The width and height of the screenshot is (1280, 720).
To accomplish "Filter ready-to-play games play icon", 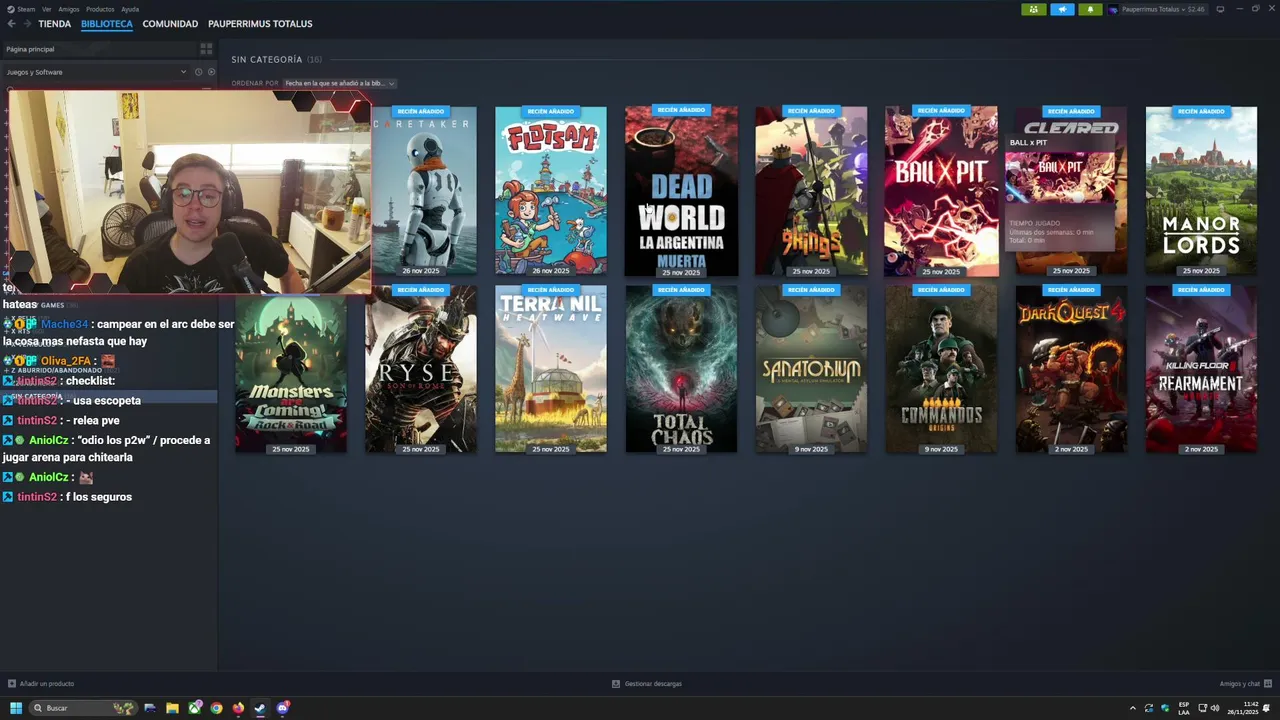I will tap(211, 72).
